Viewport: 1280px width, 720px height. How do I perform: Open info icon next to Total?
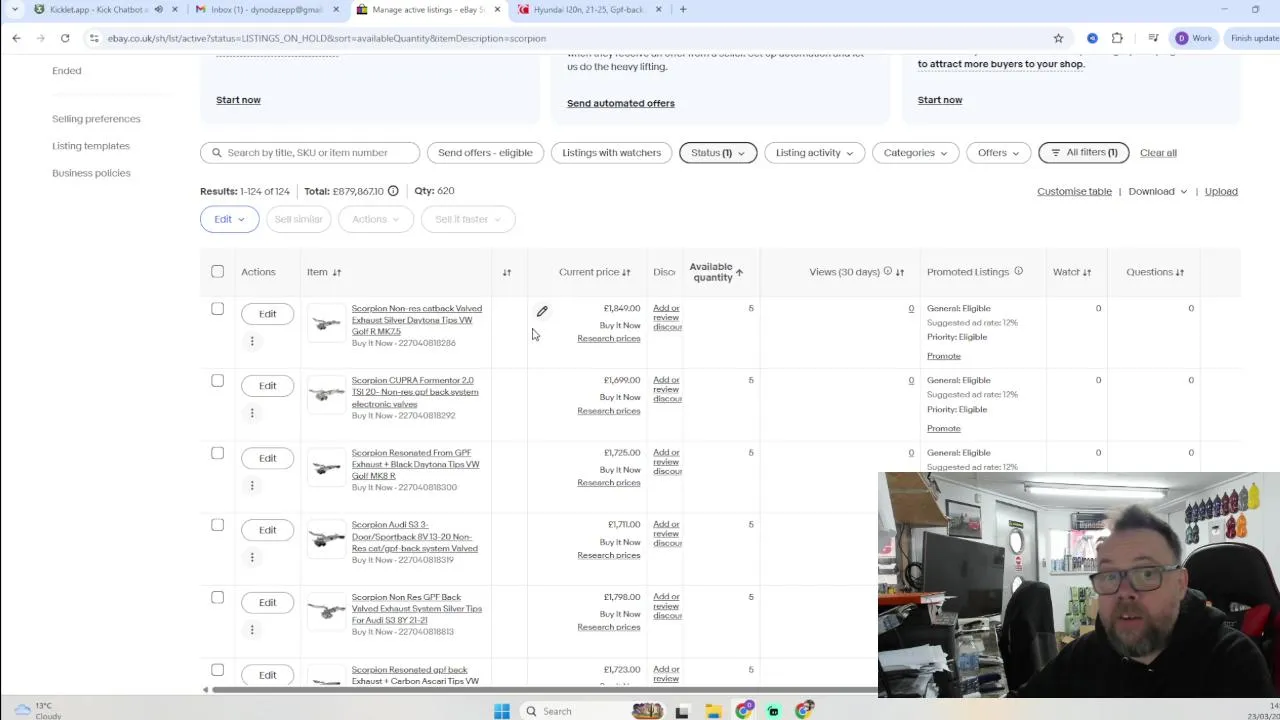click(393, 191)
